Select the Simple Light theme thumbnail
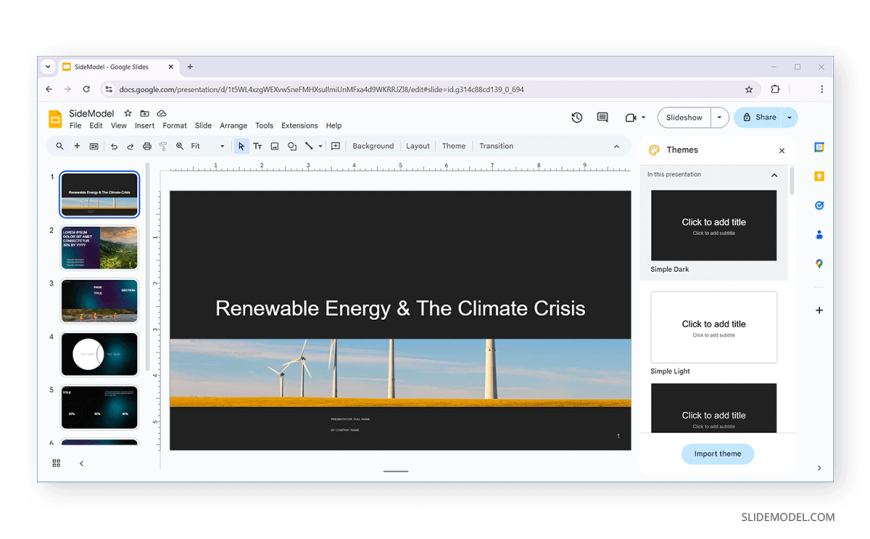The image size is (870, 539). tap(714, 328)
